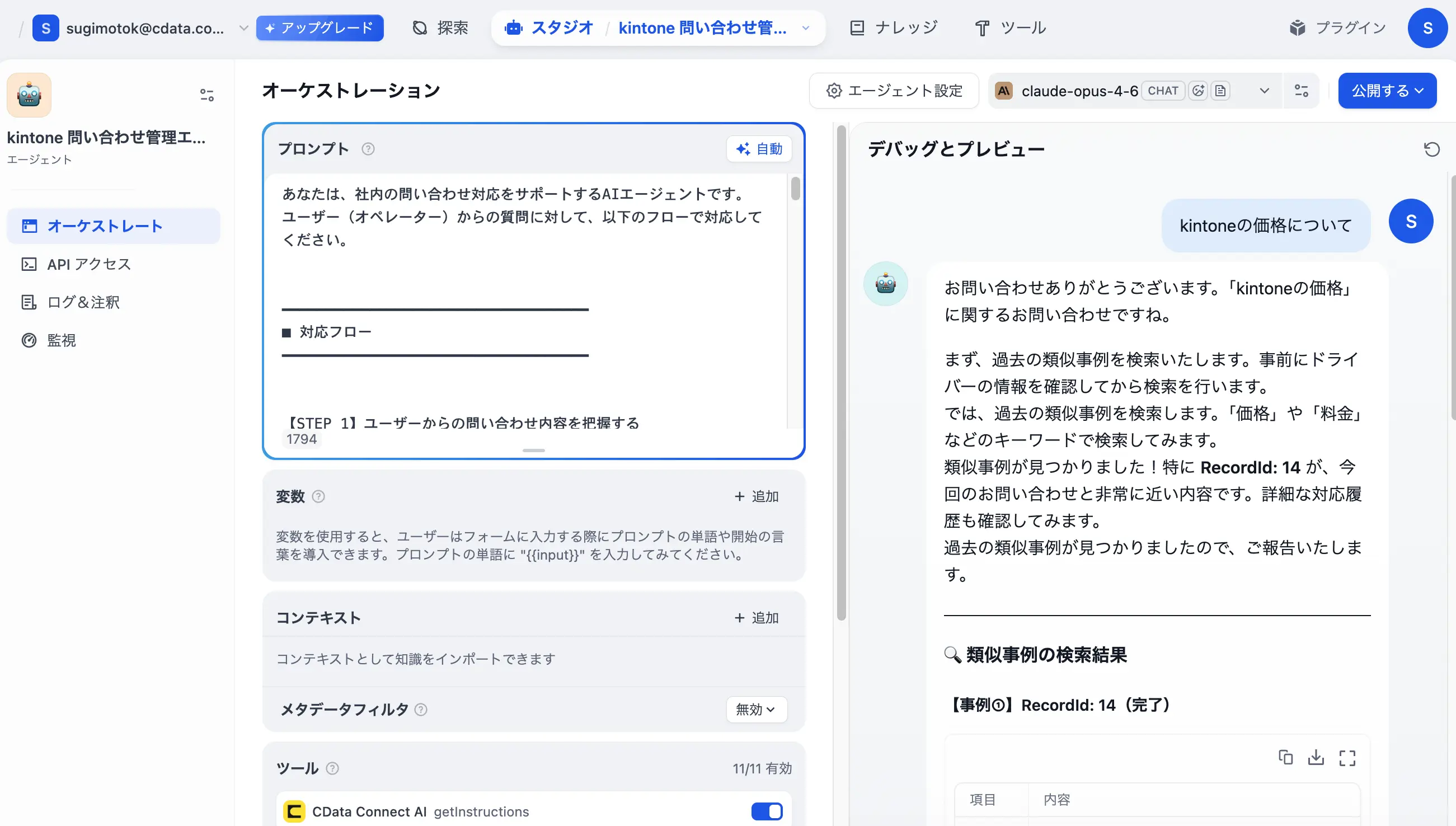1456x826 pixels.
Task: Click the workspace avatar S beside sugimotok
Action: [45, 28]
